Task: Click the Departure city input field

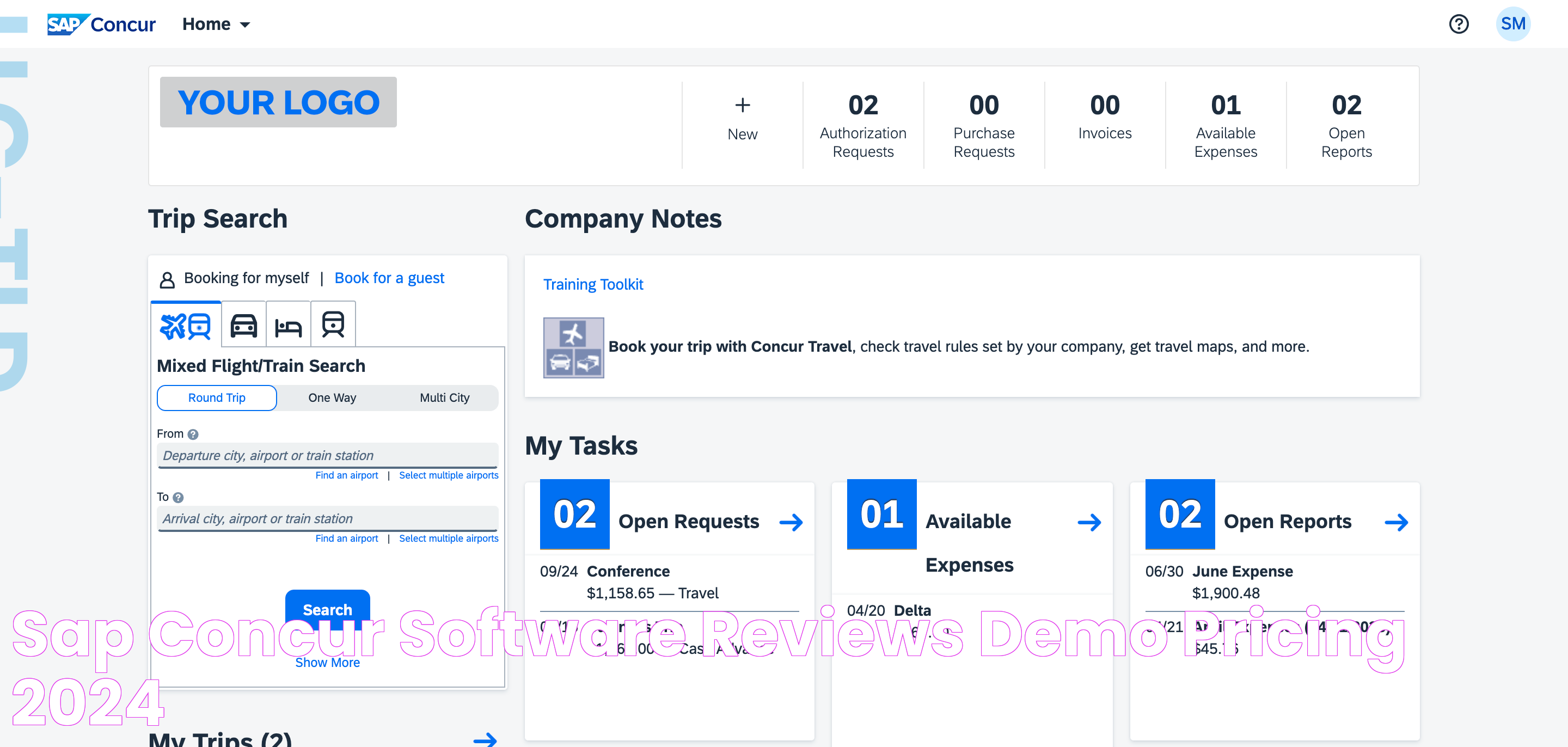Action: [x=328, y=455]
